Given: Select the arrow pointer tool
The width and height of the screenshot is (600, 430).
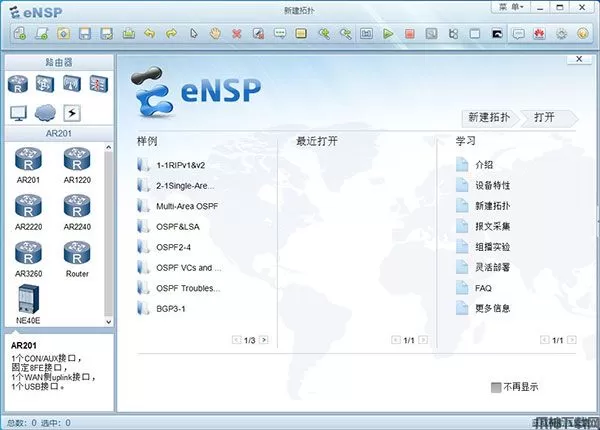Looking at the screenshot, I should (194, 34).
